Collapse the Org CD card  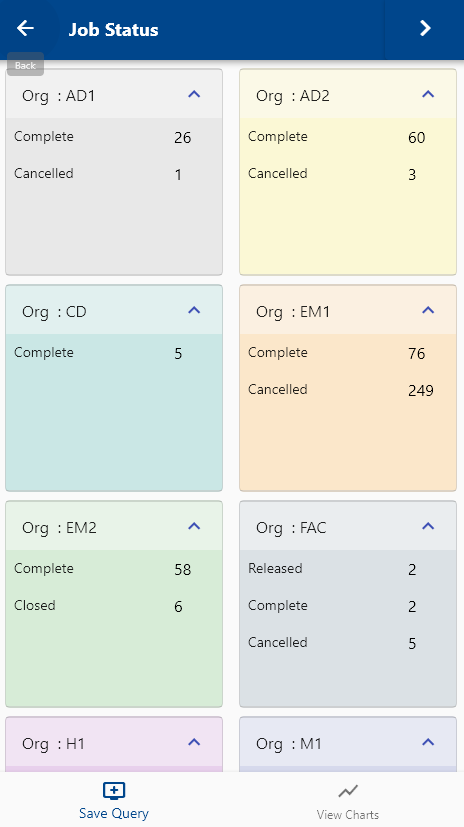click(194, 310)
